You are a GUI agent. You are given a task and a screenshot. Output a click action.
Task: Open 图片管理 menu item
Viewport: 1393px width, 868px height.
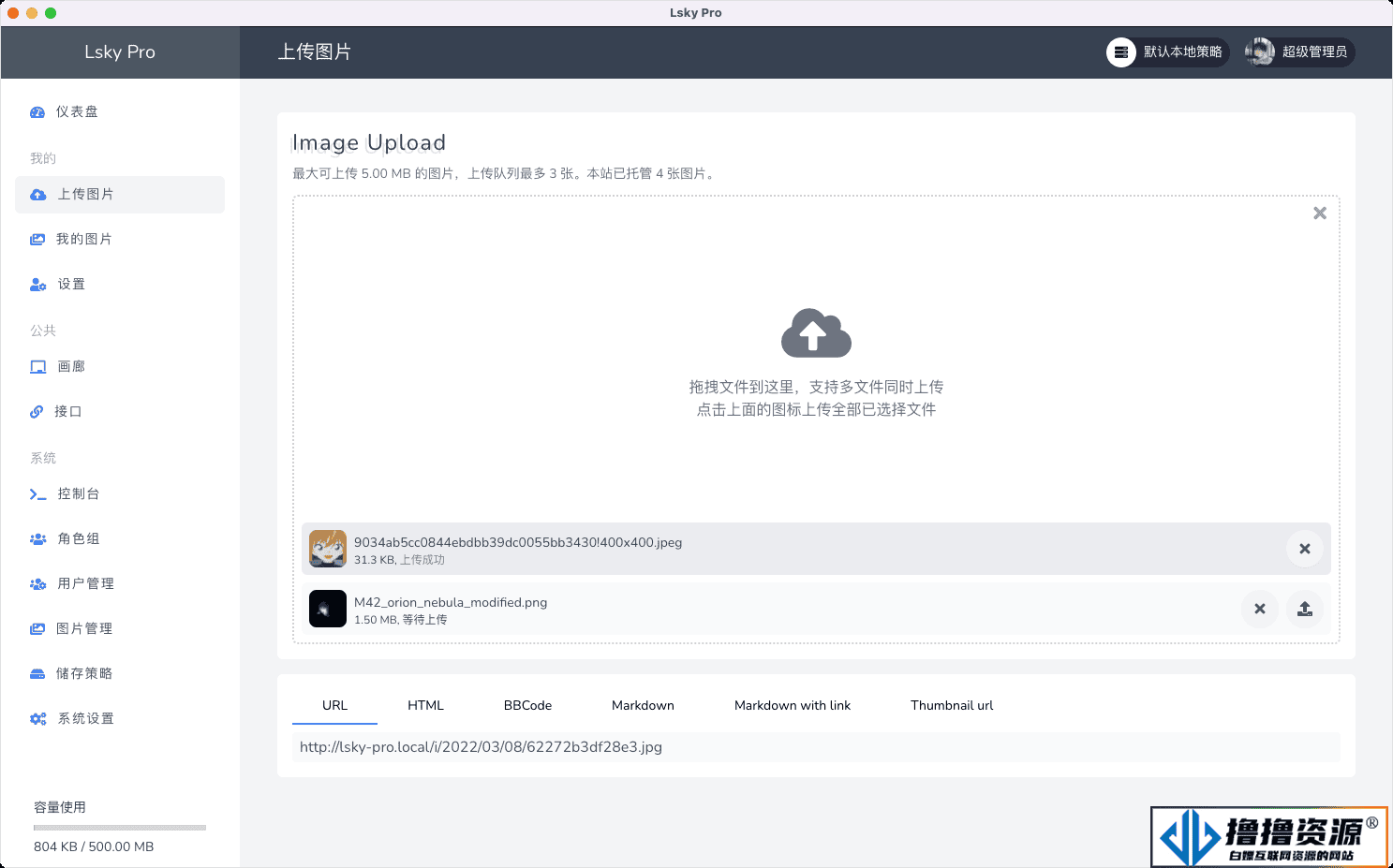120,629
